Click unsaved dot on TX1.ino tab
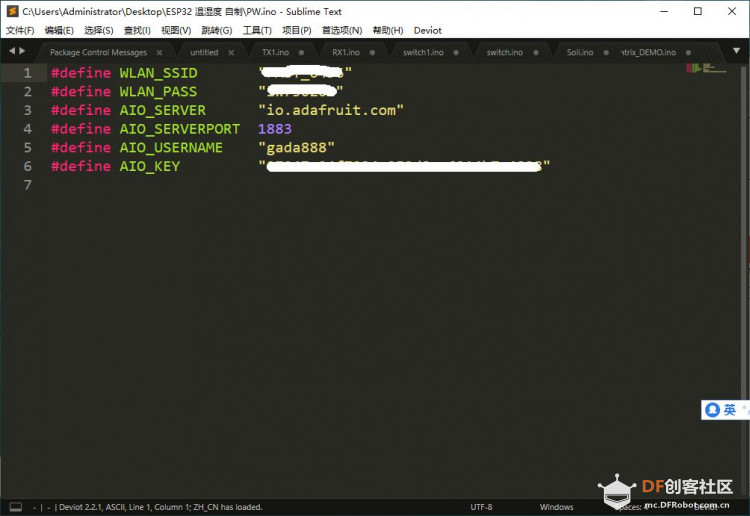This screenshot has height=516, width=750. click(x=301, y=53)
